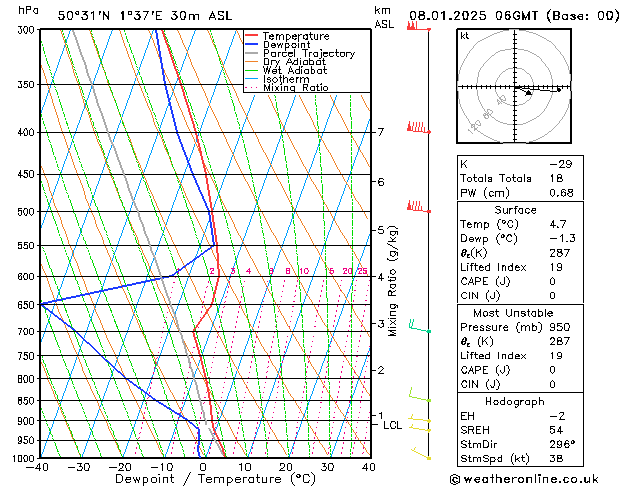This screenshot has height=486, width=629.
Task: Click the 'hPa' axis unit label
Action: [28, 10]
